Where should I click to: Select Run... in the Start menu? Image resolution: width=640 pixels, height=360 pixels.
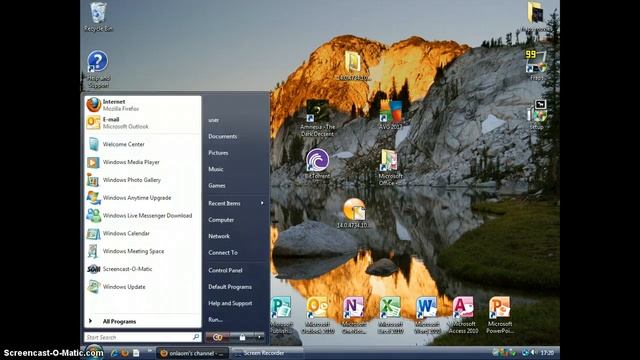(215, 320)
